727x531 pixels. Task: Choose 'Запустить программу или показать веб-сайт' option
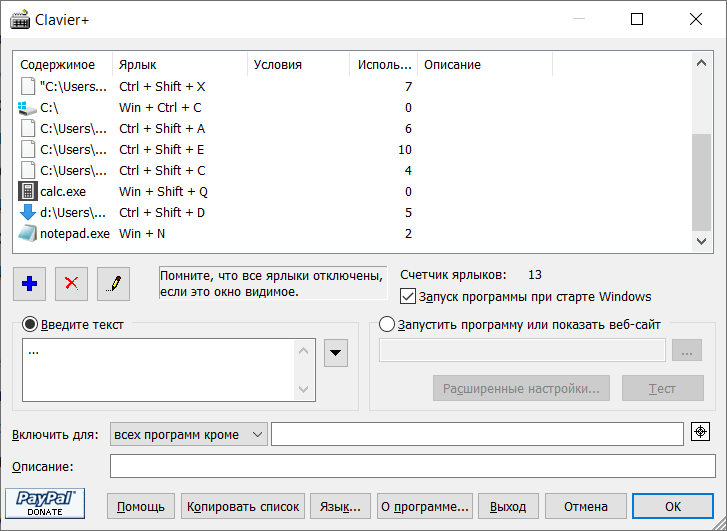(x=388, y=324)
